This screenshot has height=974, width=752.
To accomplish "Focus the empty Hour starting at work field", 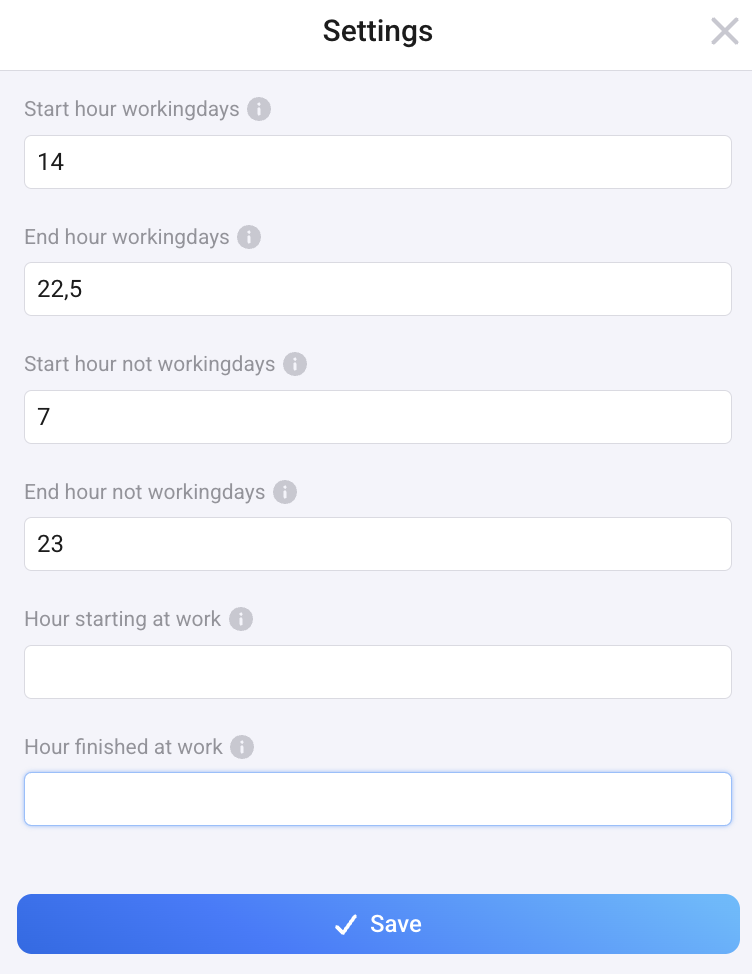I will coord(378,672).
